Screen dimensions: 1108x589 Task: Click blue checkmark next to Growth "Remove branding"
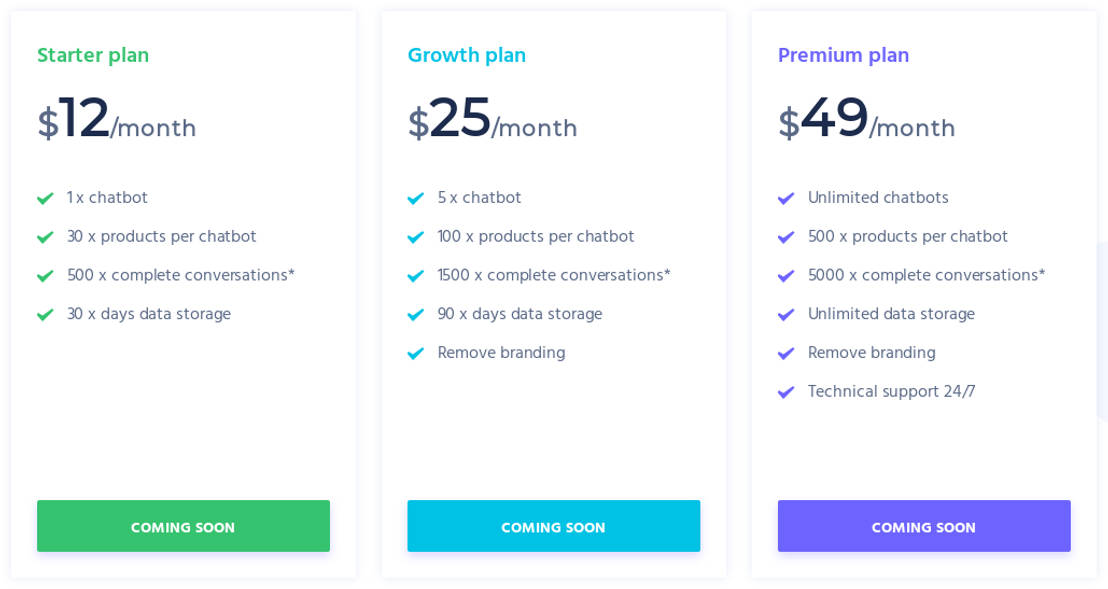[416, 354]
